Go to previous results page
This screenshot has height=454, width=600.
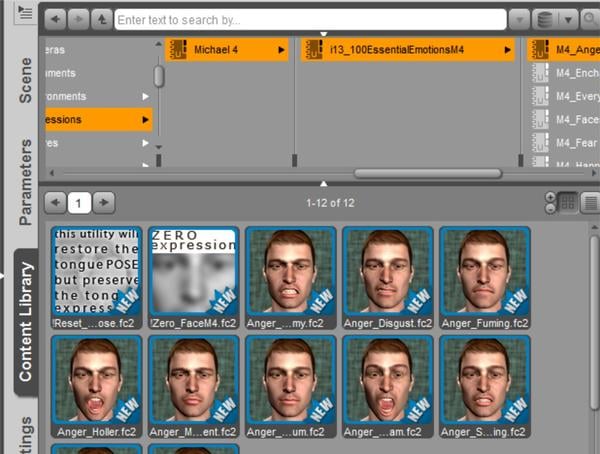click(56, 203)
